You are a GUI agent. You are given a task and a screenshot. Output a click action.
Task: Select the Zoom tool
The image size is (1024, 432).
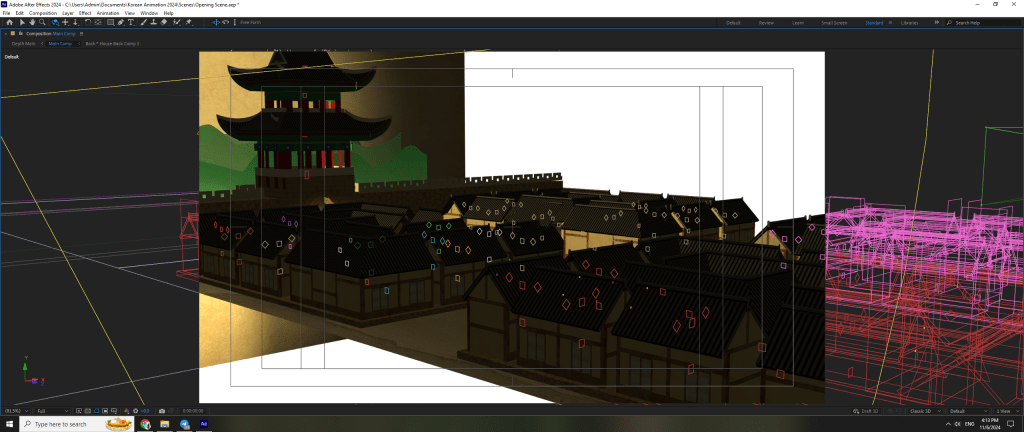pyautogui.click(x=42, y=21)
